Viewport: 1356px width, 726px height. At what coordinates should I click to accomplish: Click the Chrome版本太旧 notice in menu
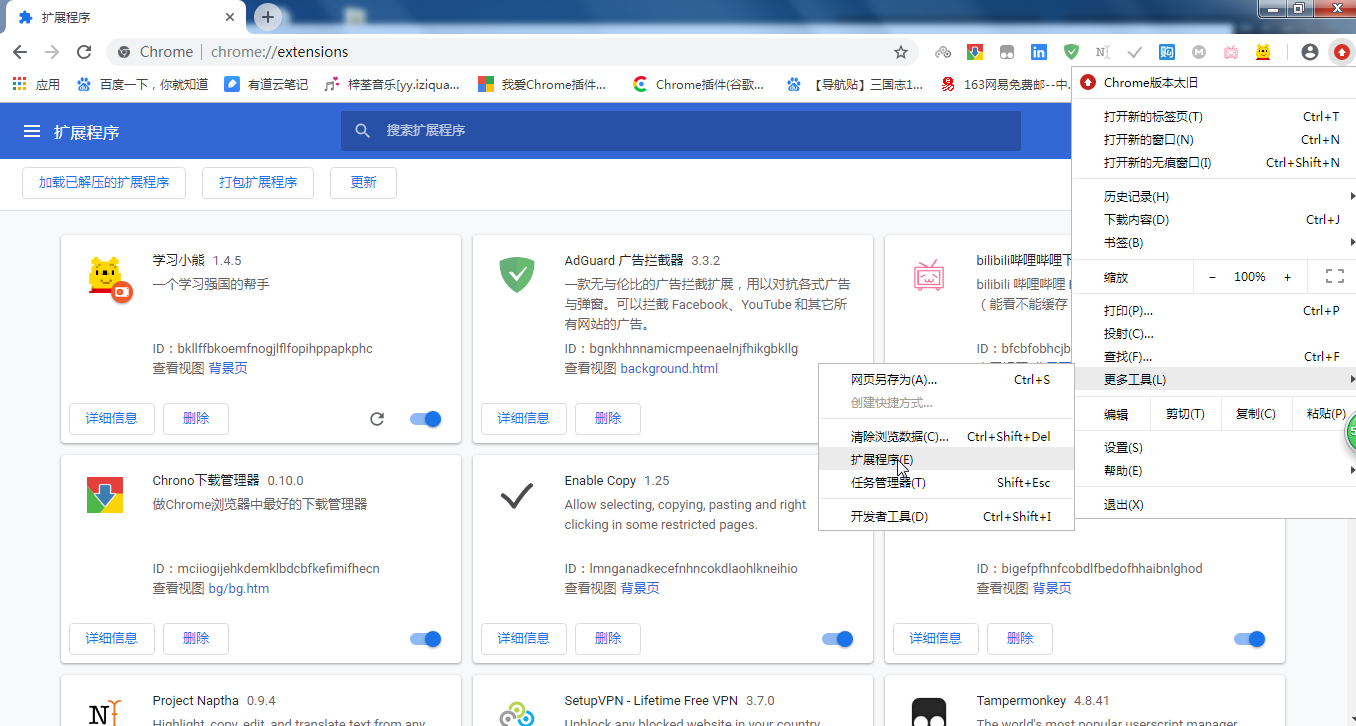[1213, 82]
